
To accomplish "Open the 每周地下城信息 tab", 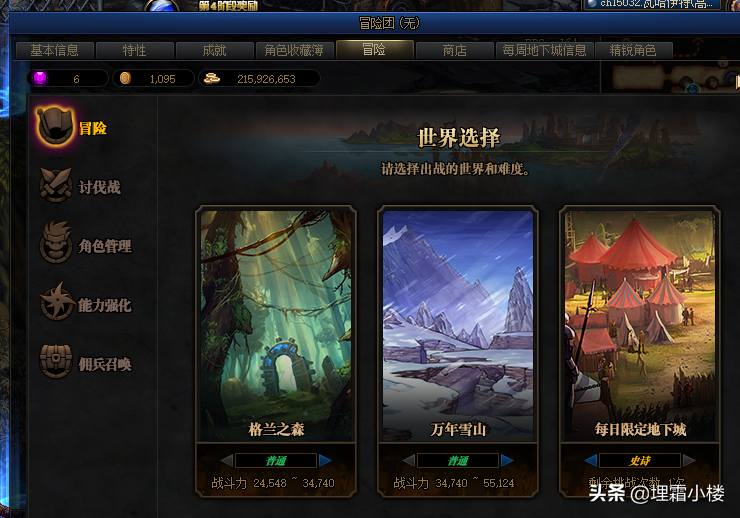I will point(545,50).
